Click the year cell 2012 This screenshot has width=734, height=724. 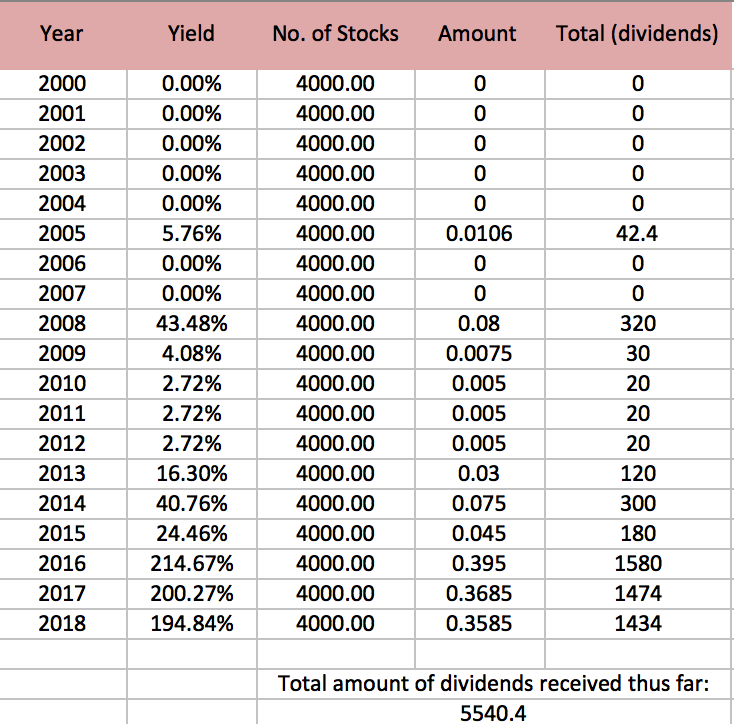62,444
